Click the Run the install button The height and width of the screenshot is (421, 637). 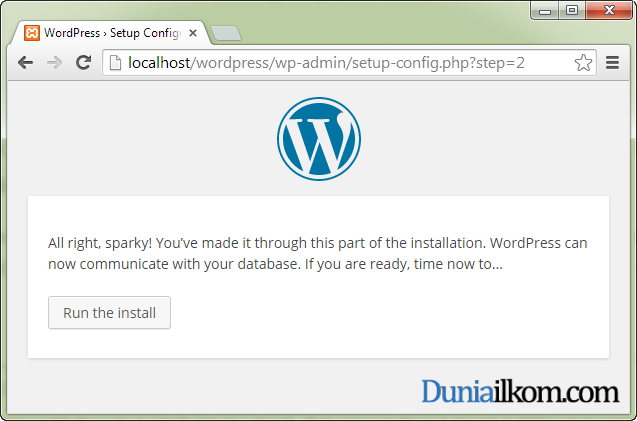109,312
